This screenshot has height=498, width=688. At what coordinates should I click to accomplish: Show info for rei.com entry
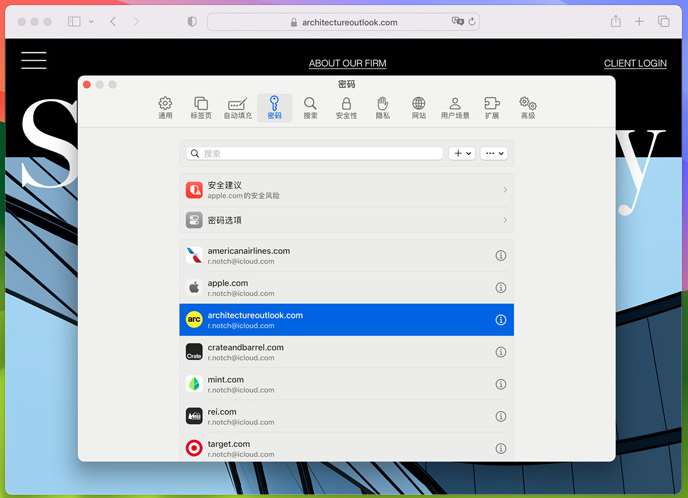click(501, 416)
